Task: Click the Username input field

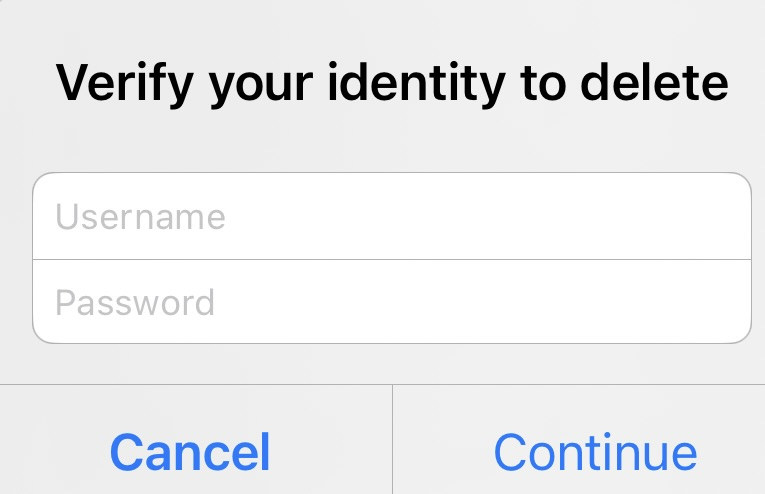Action: tap(391, 217)
